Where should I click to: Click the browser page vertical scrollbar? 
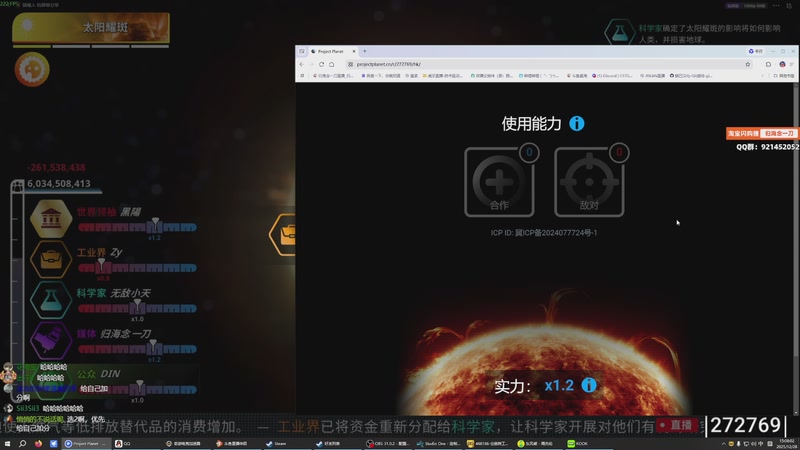[x=796, y=249]
